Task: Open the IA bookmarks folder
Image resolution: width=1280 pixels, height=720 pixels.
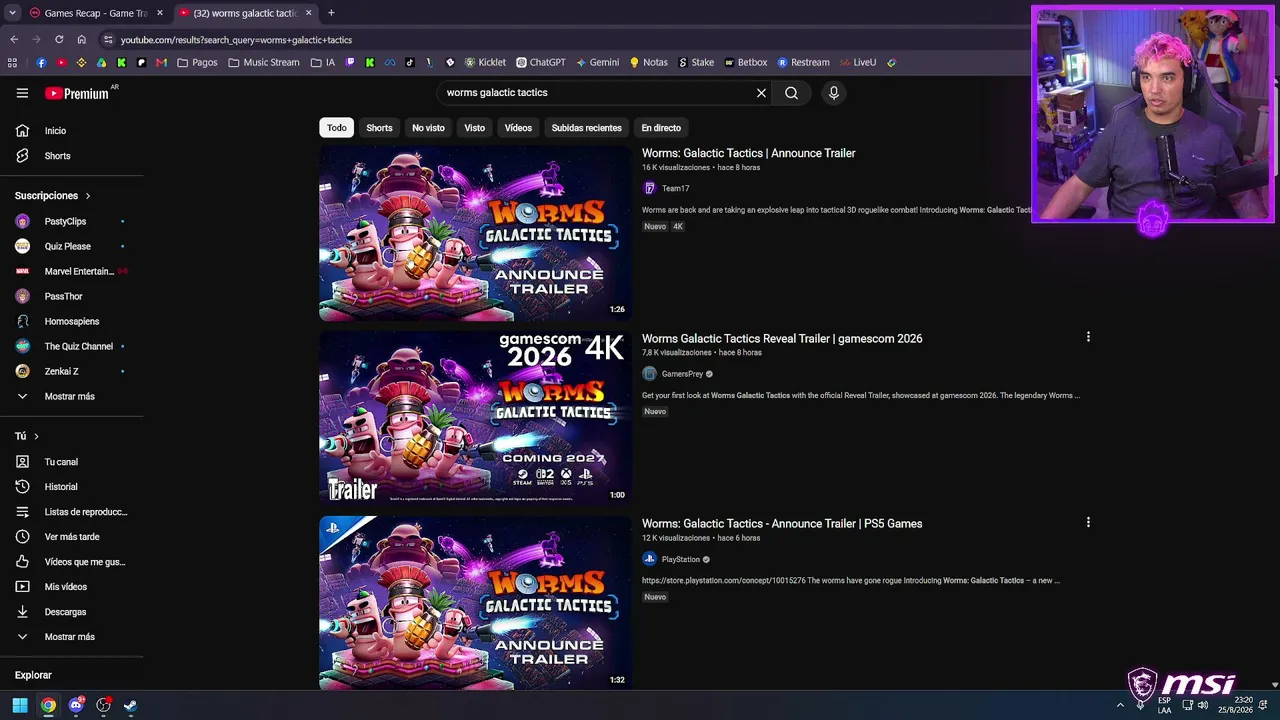Action: tap(323, 62)
